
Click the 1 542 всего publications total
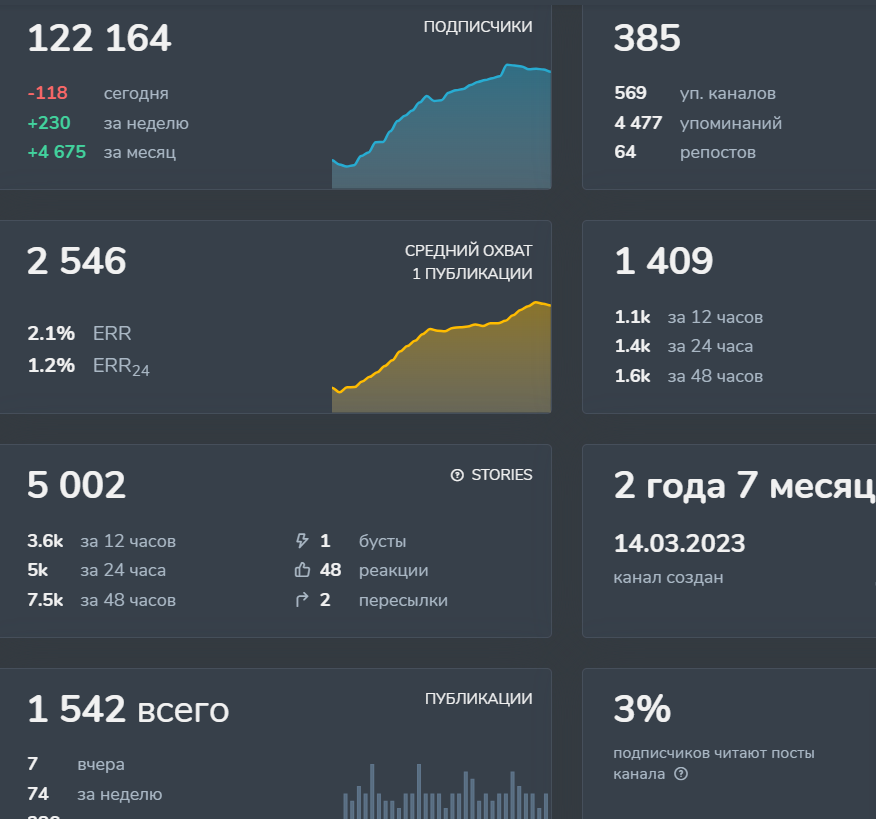(128, 709)
